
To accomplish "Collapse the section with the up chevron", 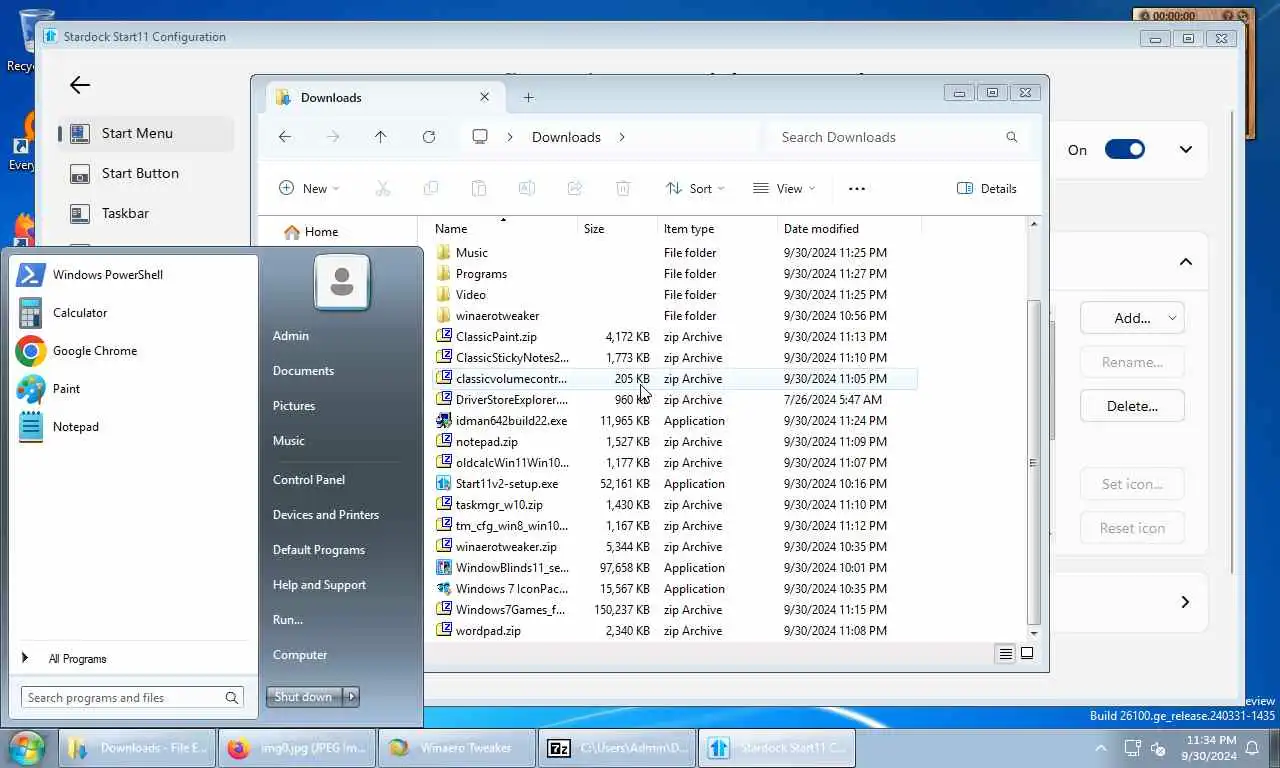I will click(x=1186, y=262).
